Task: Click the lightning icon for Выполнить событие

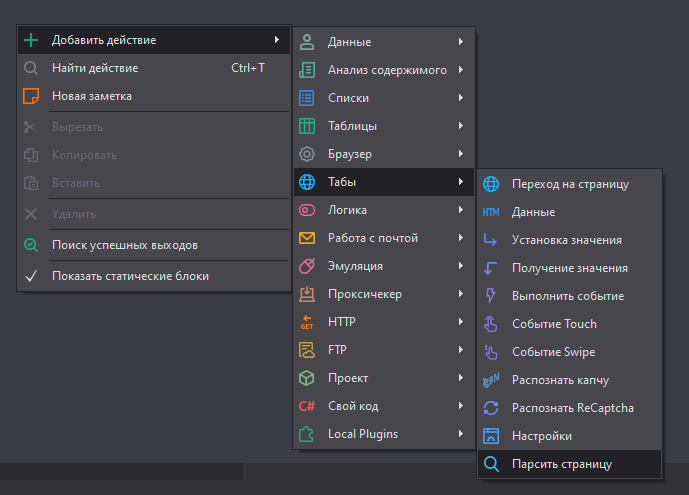Action: point(491,296)
